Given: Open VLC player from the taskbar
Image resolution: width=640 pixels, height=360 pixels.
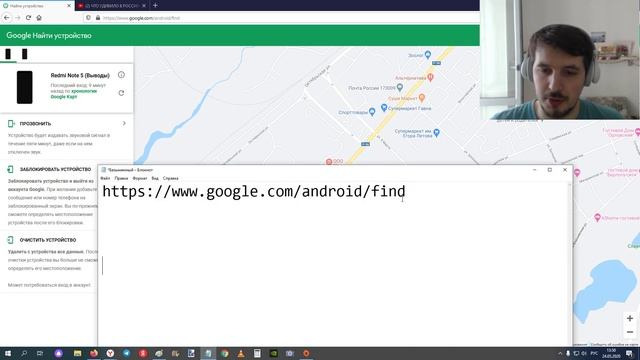Looking at the screenshot, I should (x=241, y=353).
